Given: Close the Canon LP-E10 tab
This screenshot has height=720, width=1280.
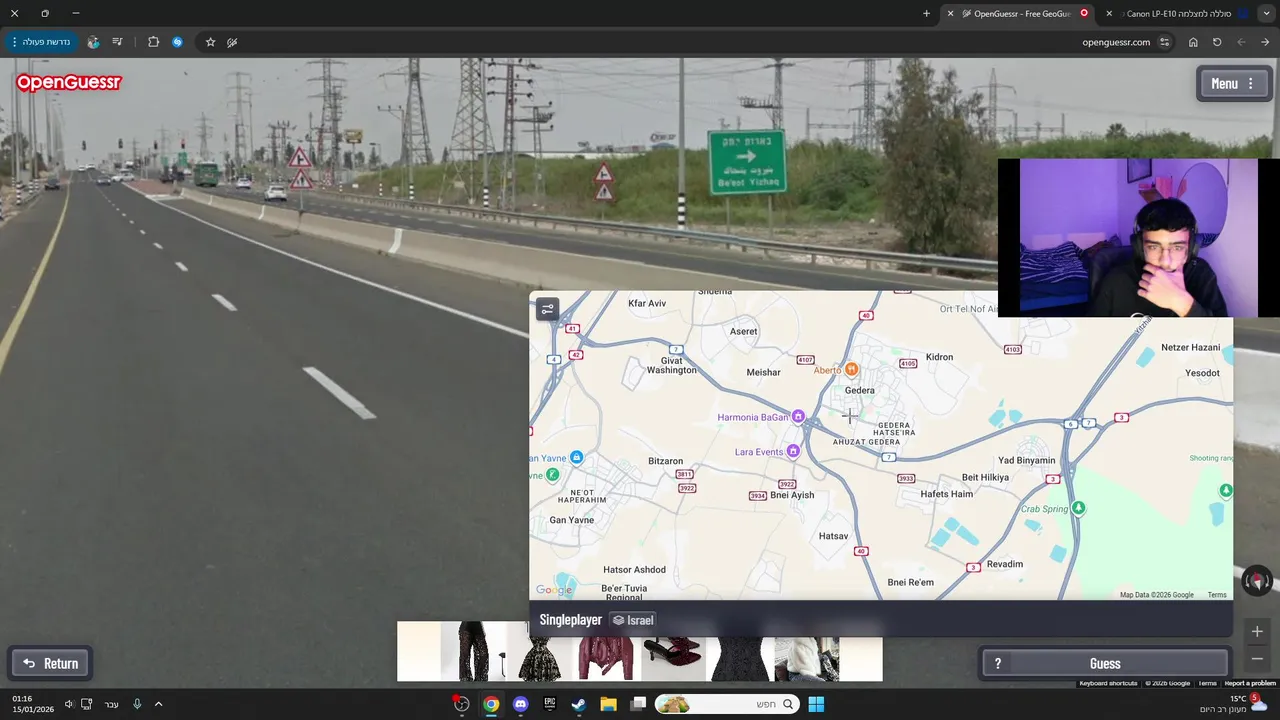Looking at the screenshot, I should pyautogui.click(x=1109, y=13).
